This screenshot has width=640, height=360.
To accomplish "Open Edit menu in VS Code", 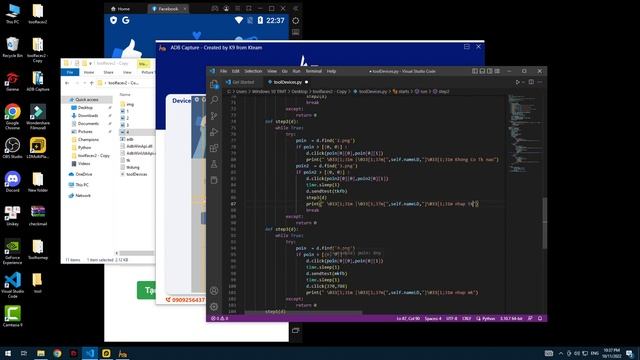I will [x=236, y=71].
